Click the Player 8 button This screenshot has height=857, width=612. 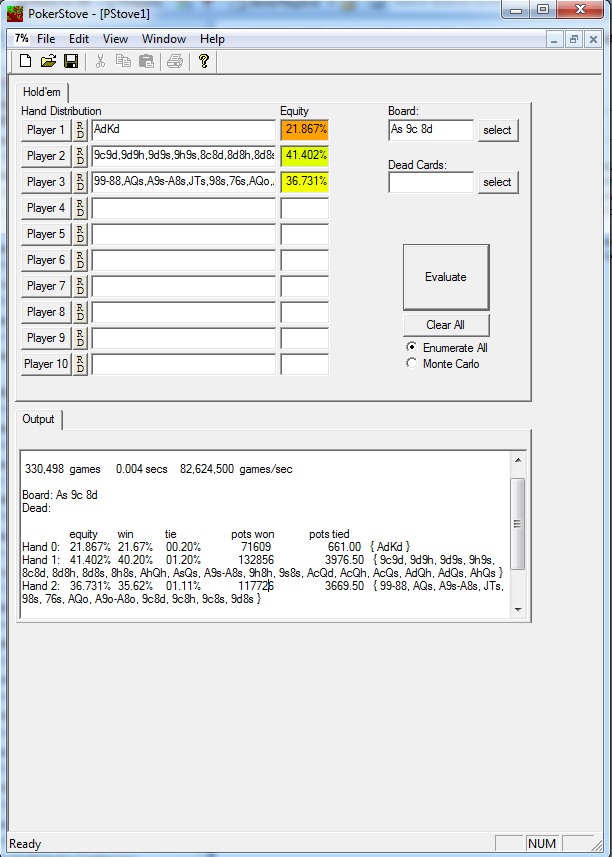click(x=46, y=312)
